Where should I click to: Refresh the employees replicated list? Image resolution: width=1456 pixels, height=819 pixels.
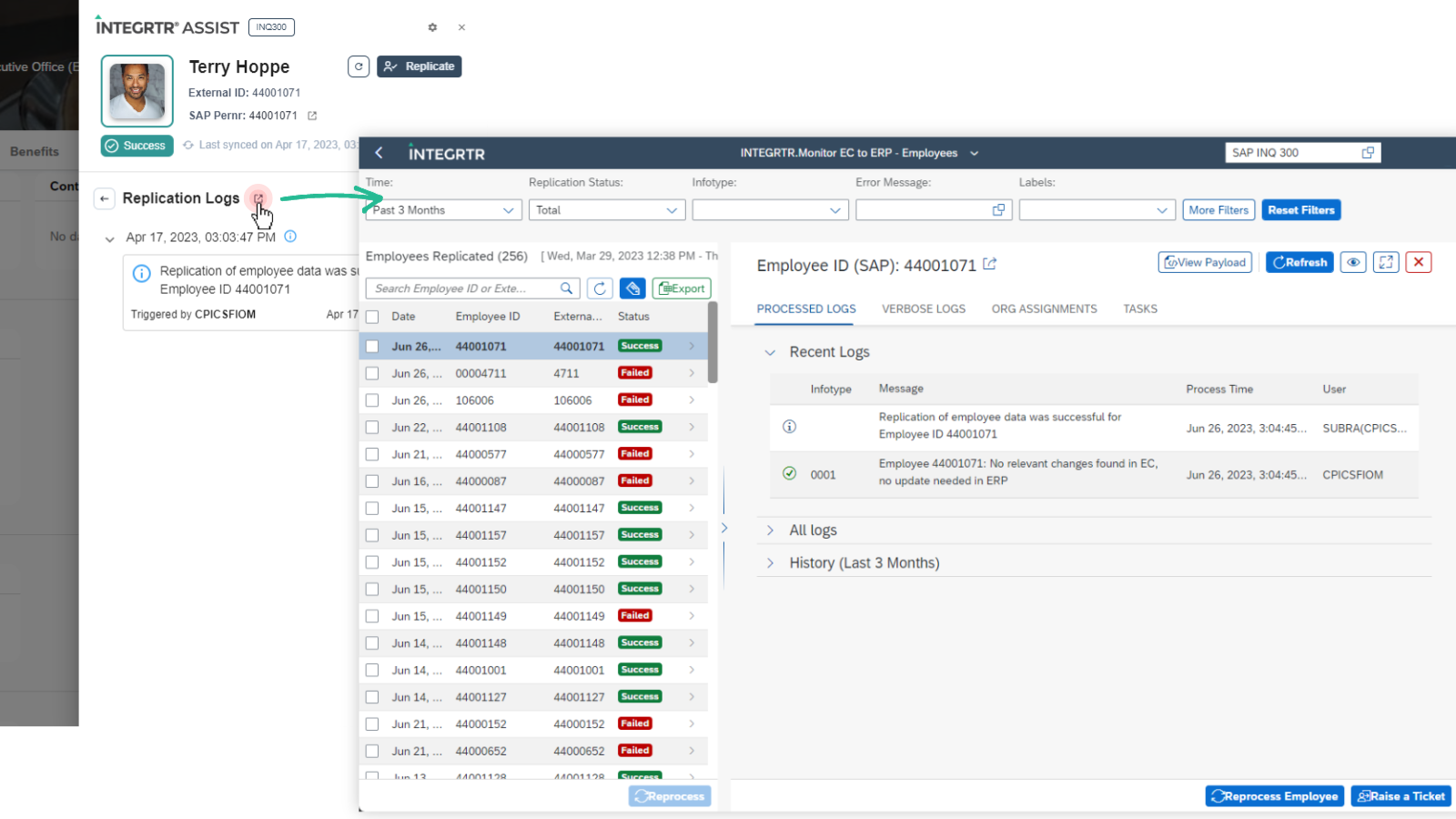coord(600,288)
